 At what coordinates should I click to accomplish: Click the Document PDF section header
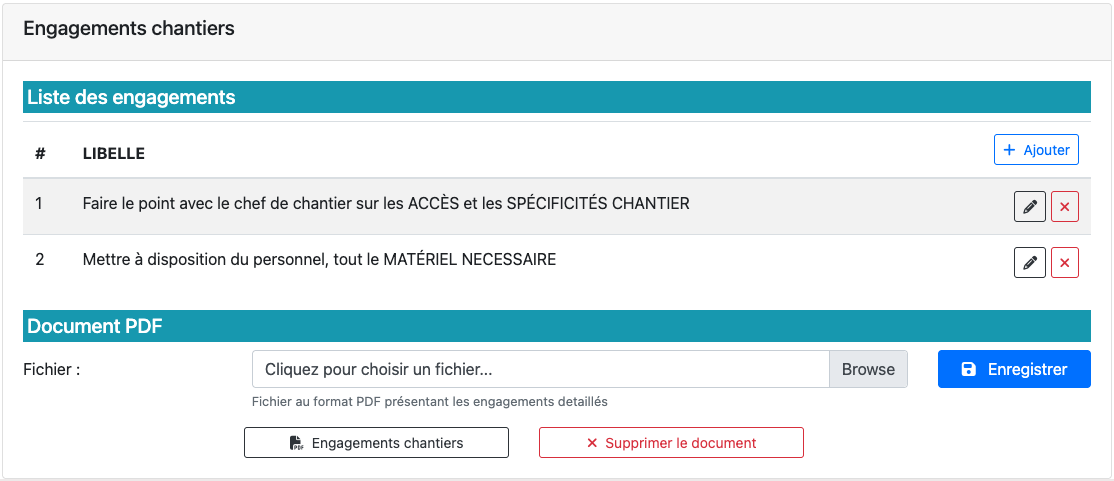click(95, 326)
